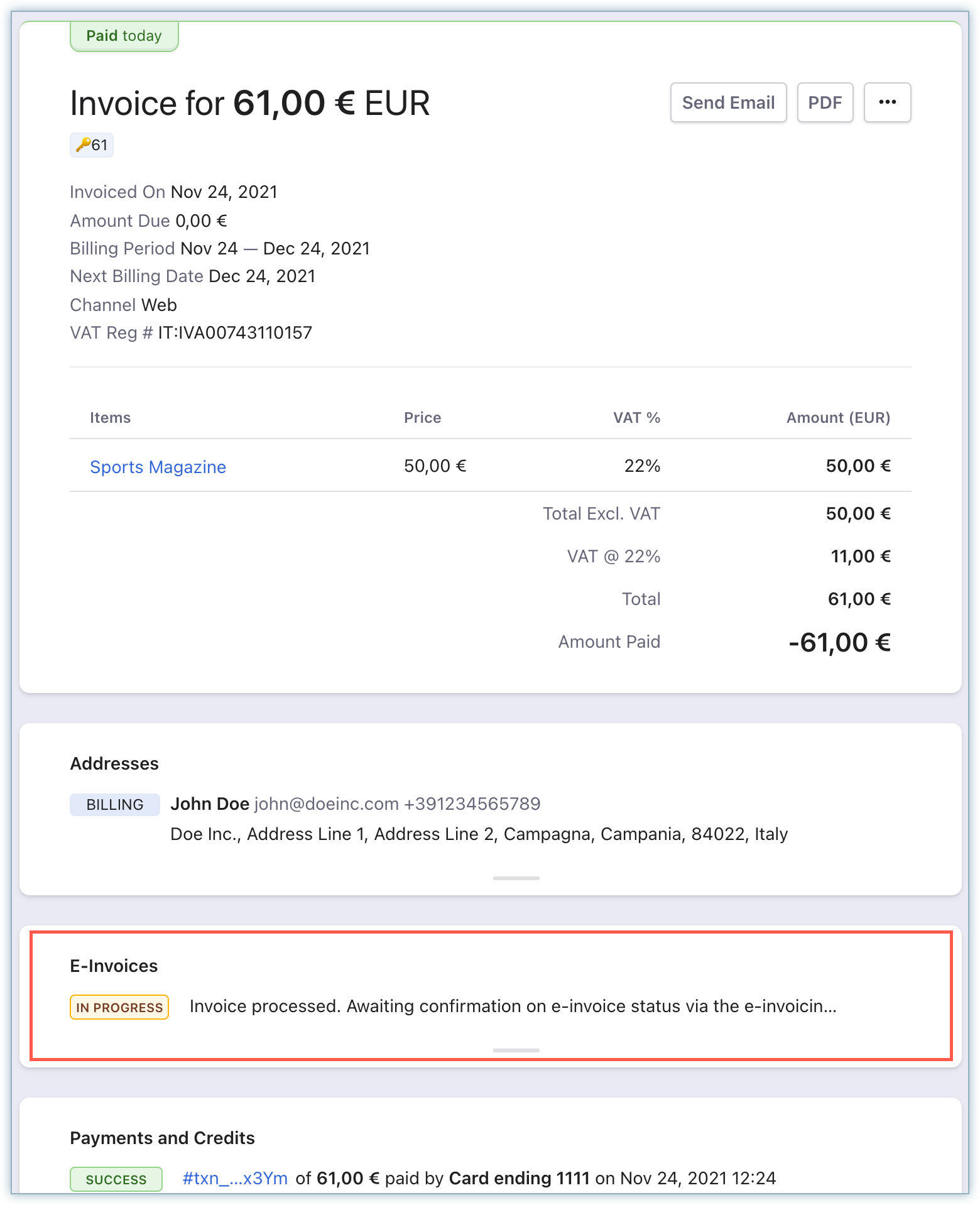Click the Items column header

tap(110, 418)
